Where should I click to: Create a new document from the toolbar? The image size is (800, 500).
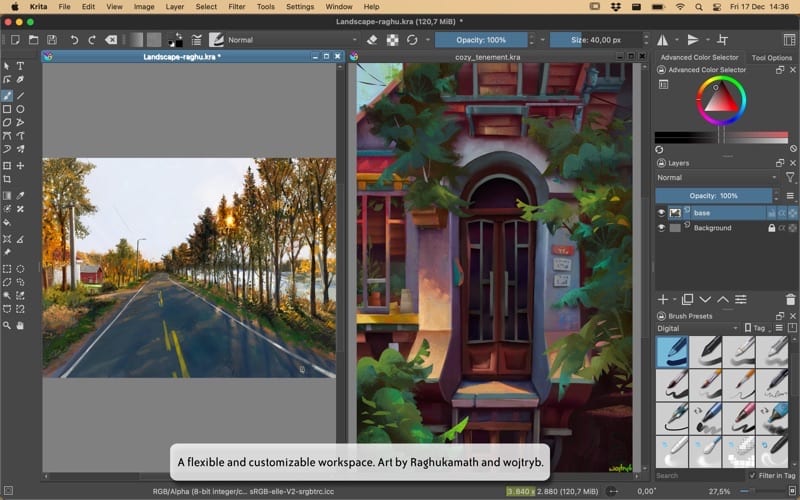(15, 40)
